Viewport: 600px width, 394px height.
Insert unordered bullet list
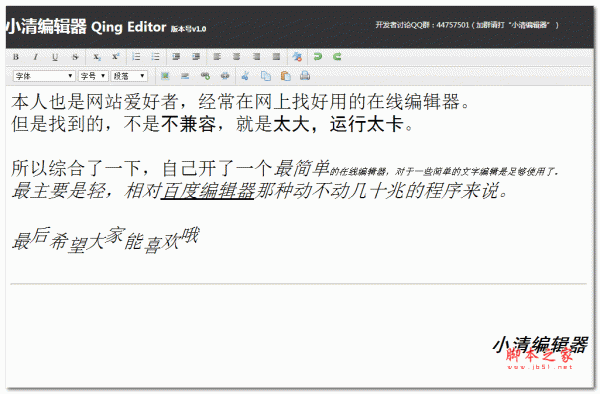[155, 57]
